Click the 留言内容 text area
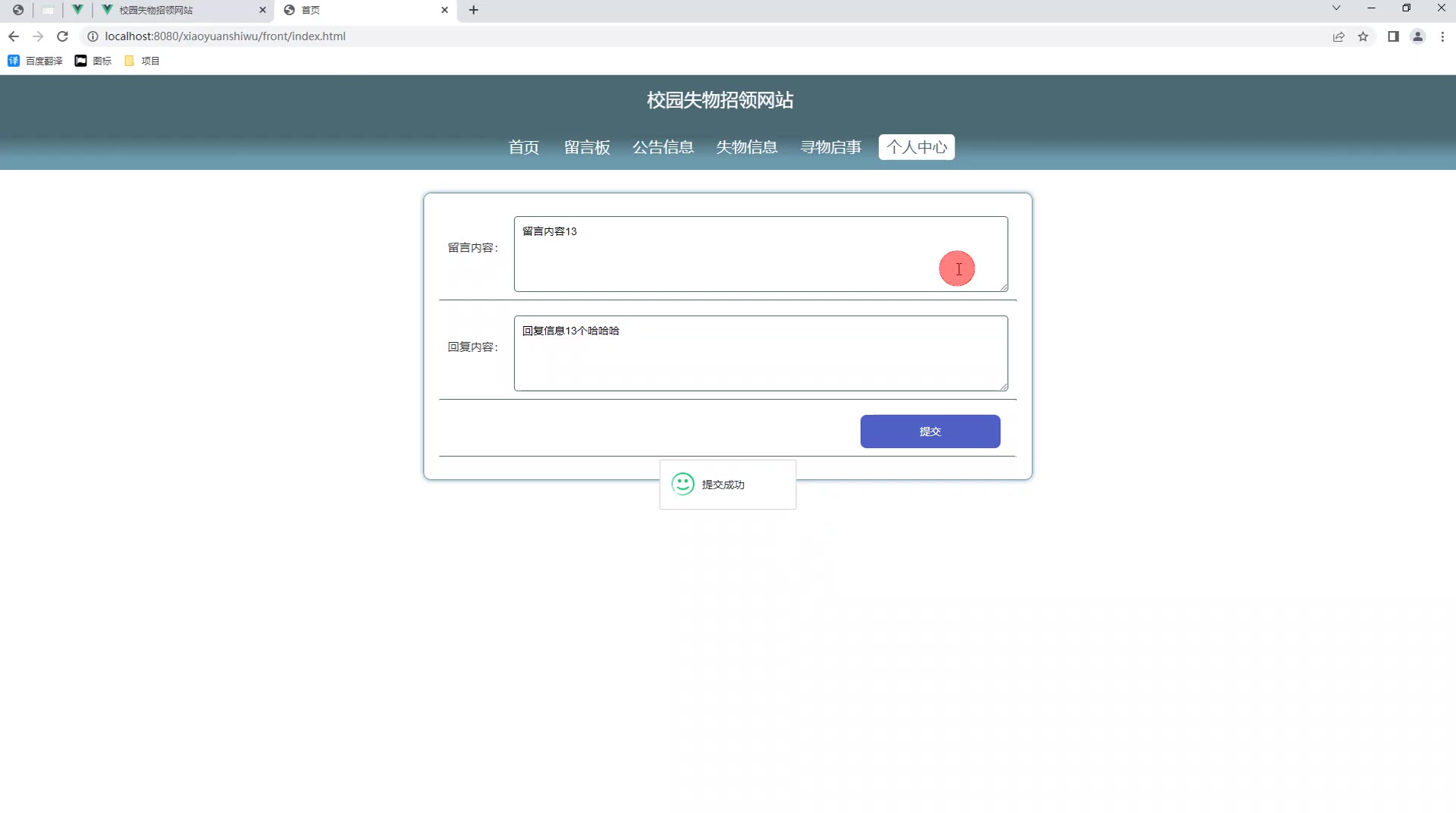The image size is (1456, 813). click(761, 254)
